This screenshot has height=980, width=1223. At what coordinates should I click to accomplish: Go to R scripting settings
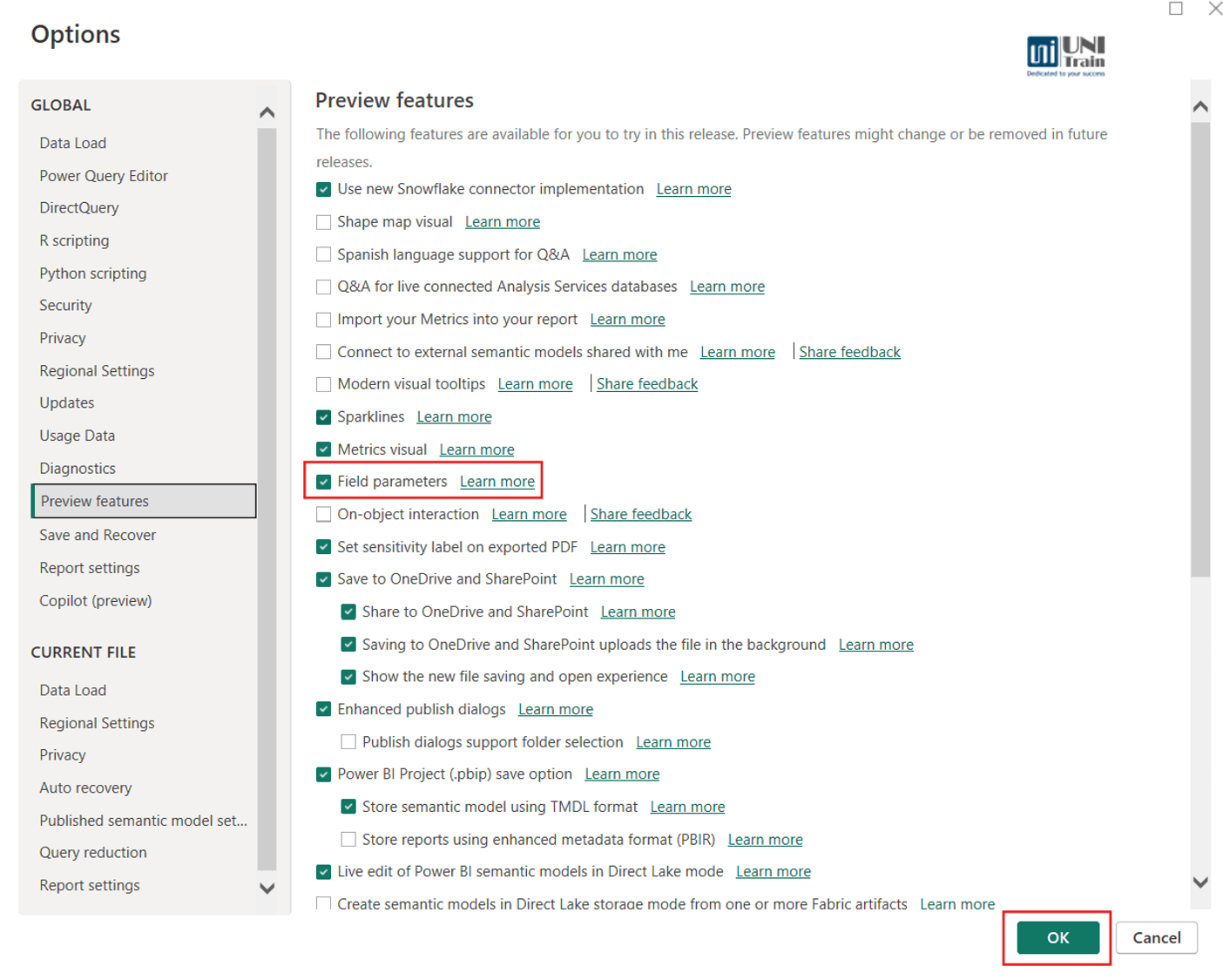[x=74, y=240]
